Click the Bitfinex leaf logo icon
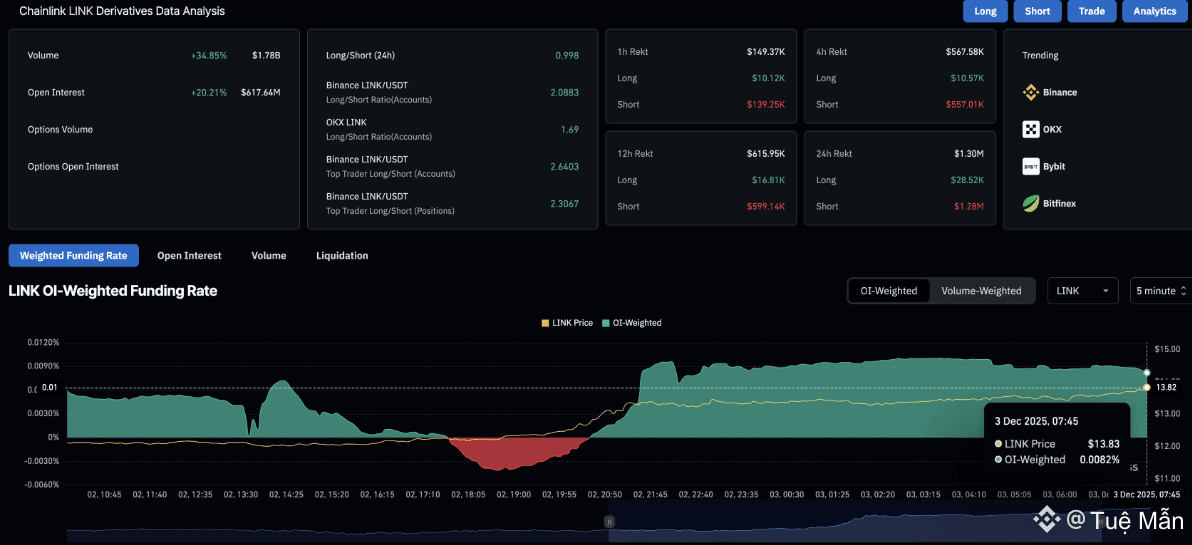 pyautogui.click(x=1031, y=203)
